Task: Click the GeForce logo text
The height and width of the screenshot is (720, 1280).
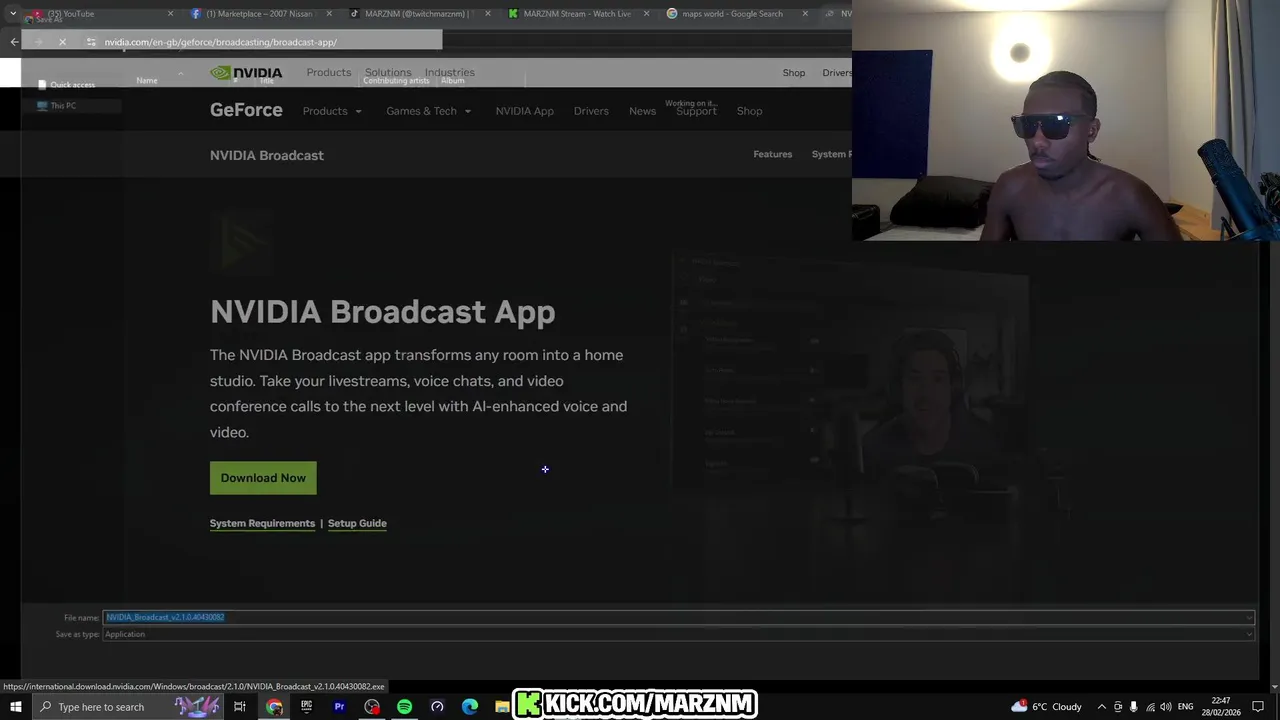Action: pyautogui.click(x=246, y=110)
